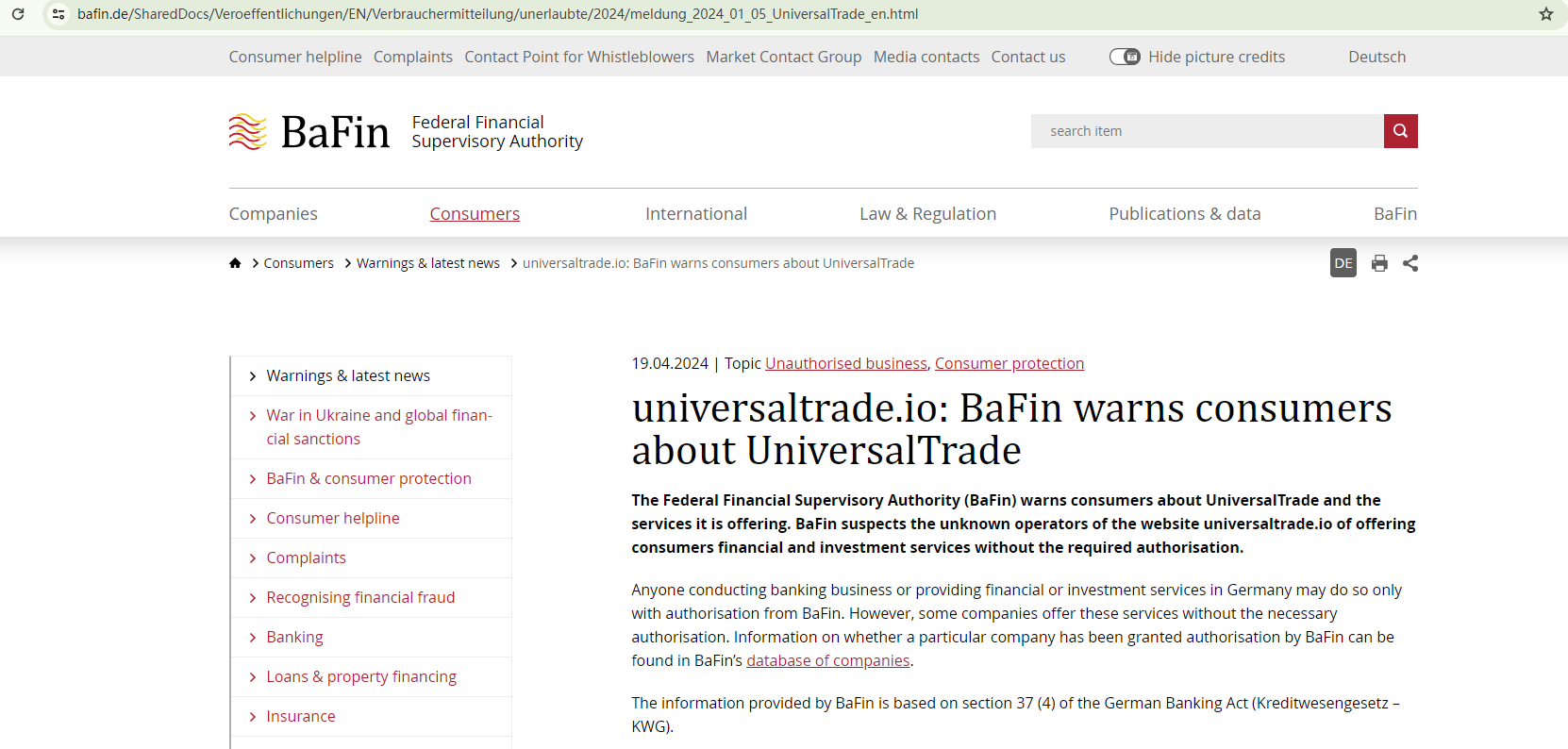Click the BaFin logo
The image size is (1568, 749).
coord(309,132)
